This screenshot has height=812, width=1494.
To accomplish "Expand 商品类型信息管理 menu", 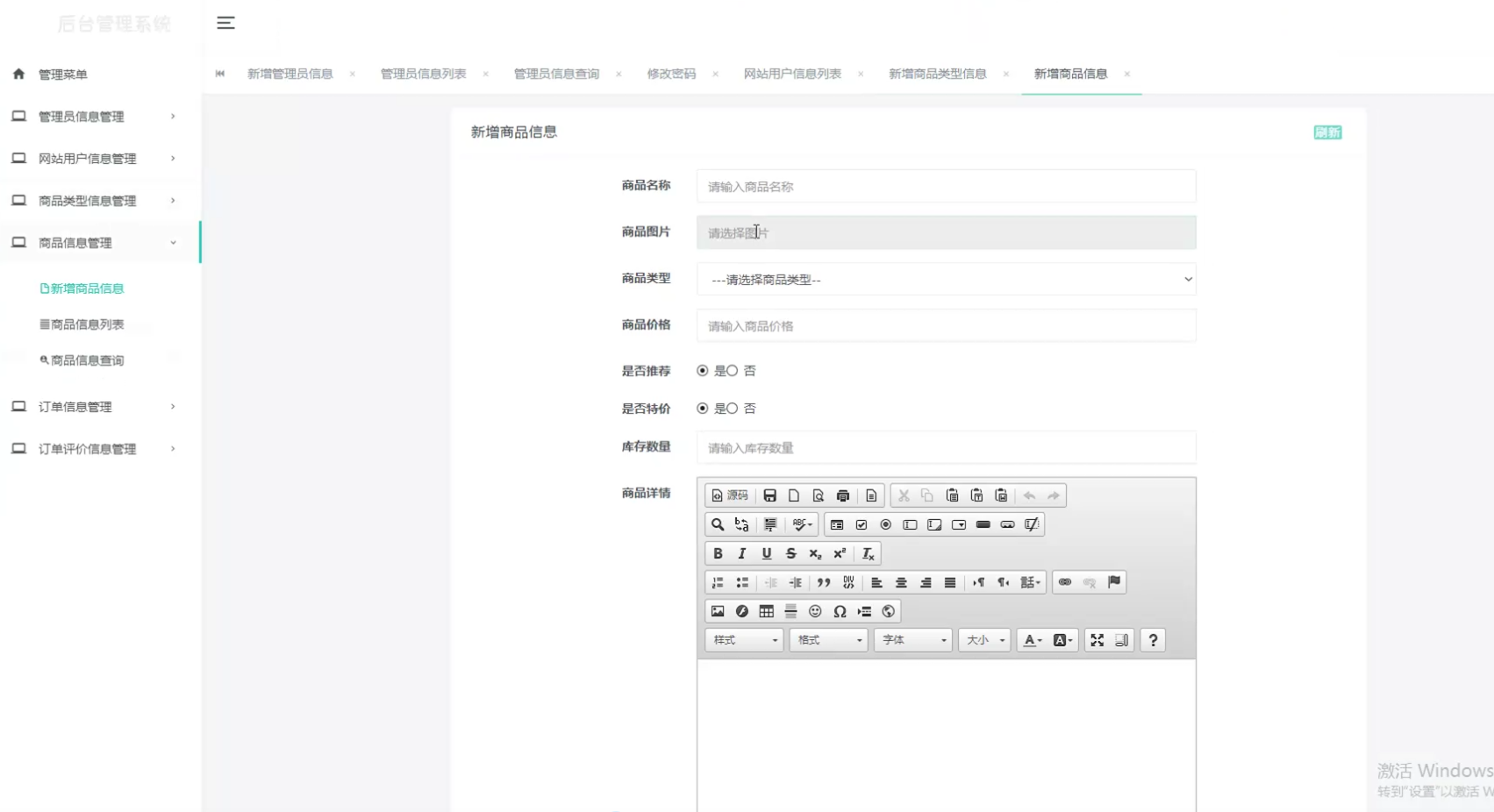I will (x=100, y=201).
